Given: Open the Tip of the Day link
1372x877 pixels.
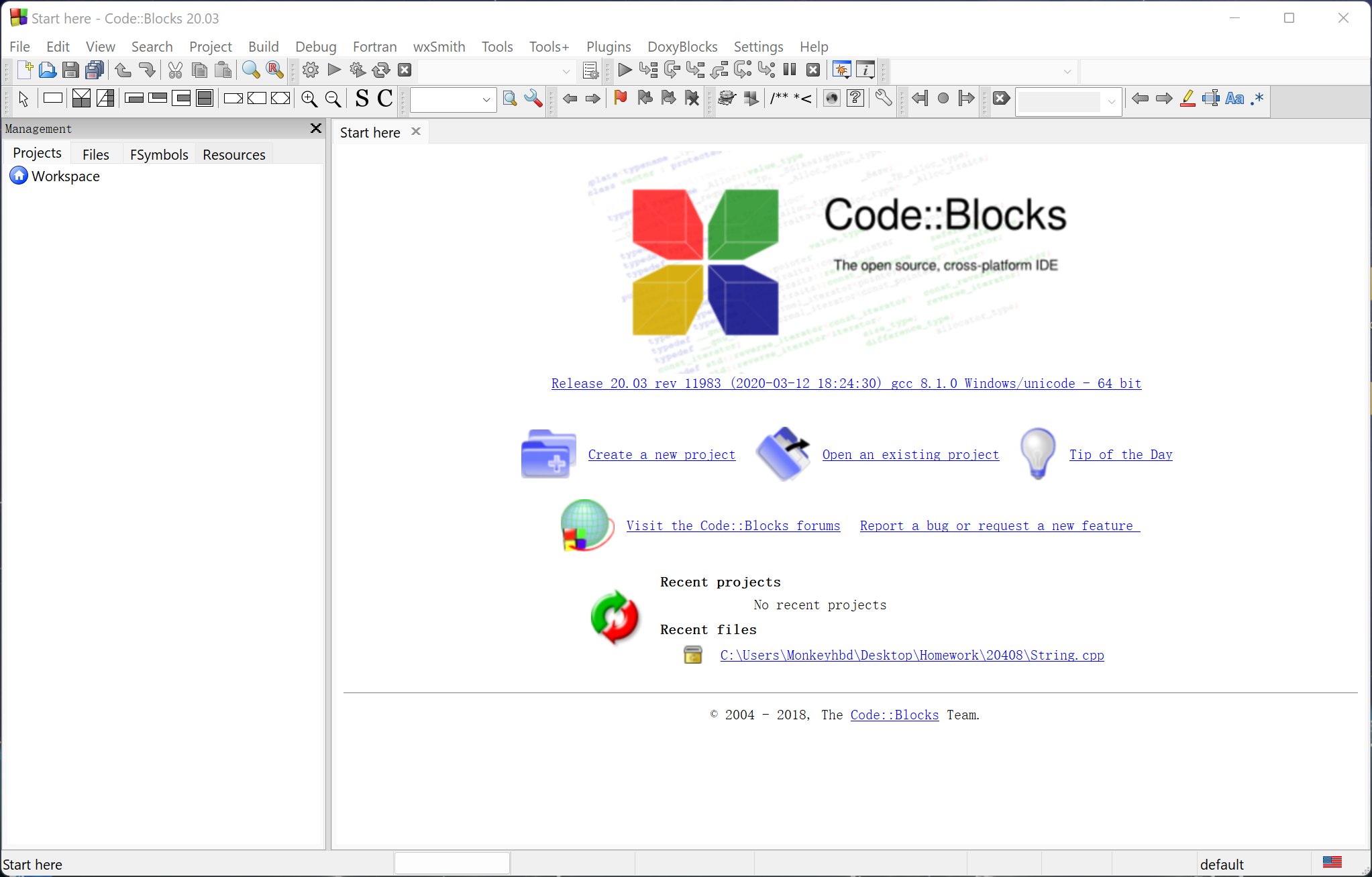Looking at the screenshot, I should pos(1120,454).
